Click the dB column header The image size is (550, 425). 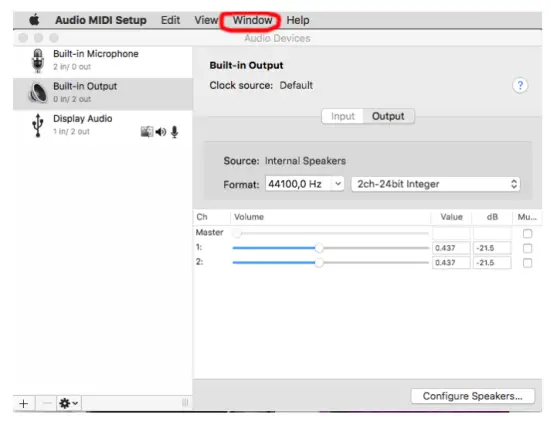(x=492, y=217)
